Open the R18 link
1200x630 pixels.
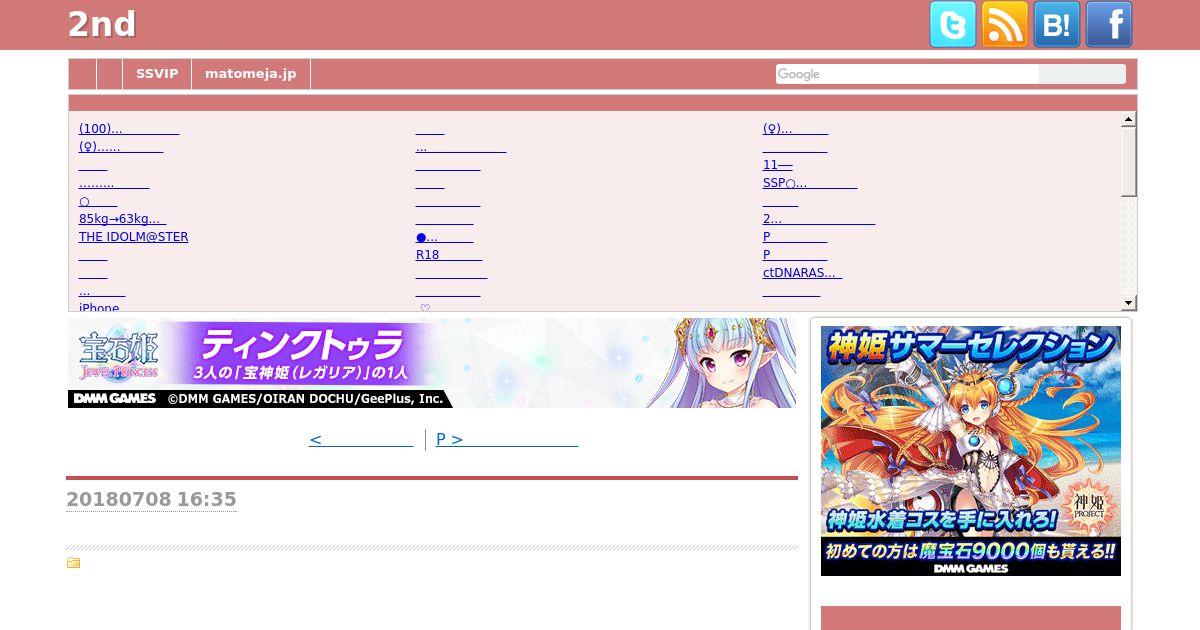449,255
